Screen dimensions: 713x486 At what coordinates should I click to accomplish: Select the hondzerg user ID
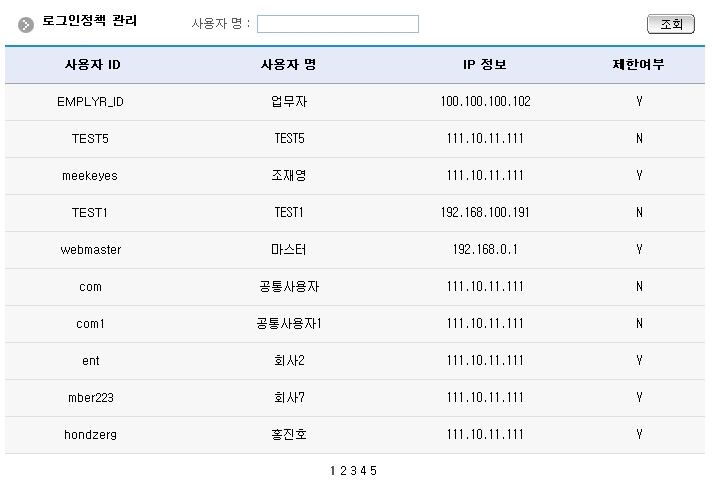[x=90, y=435]
